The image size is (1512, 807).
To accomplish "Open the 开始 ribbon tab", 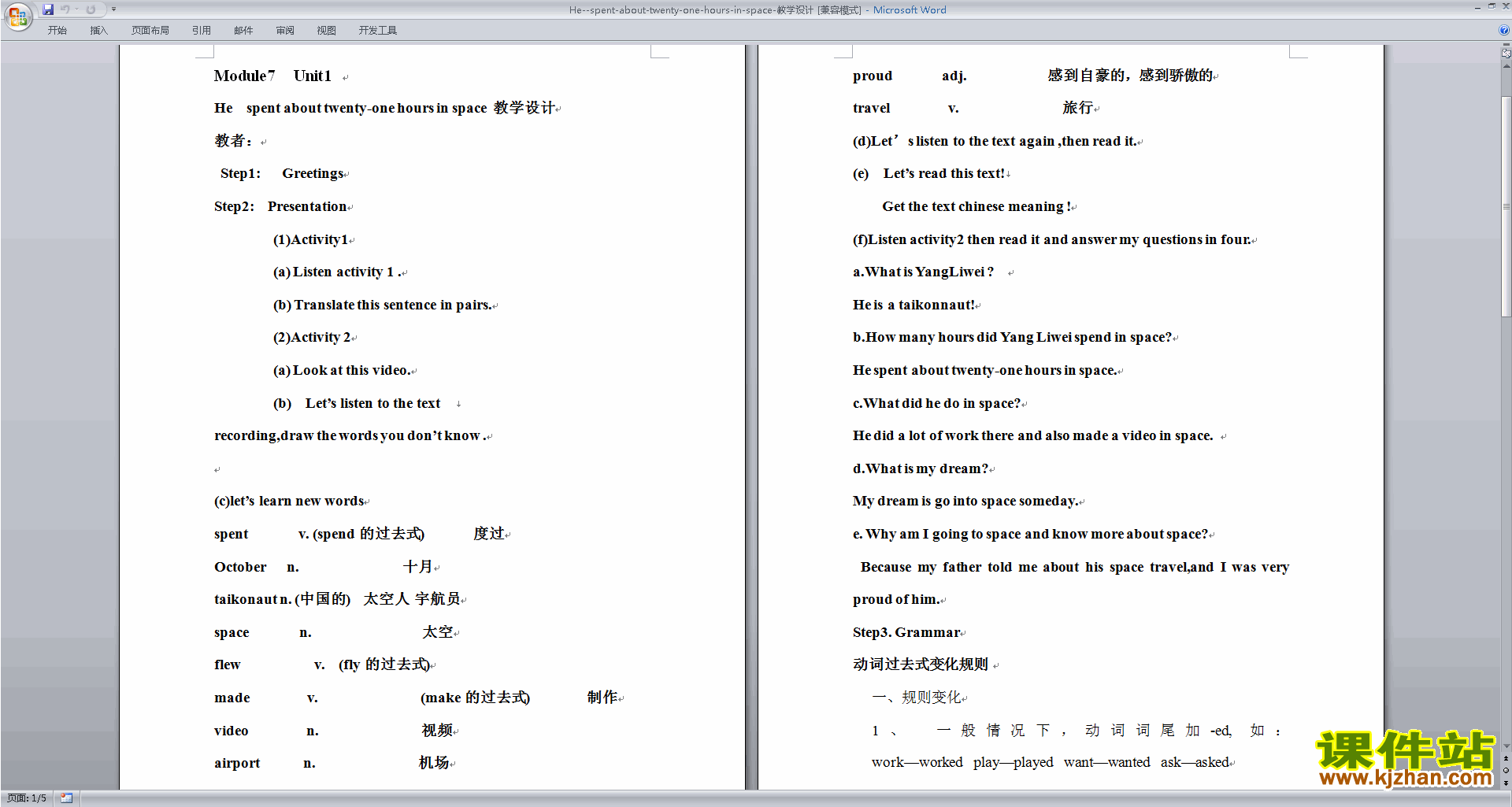I will coord(57,31).
